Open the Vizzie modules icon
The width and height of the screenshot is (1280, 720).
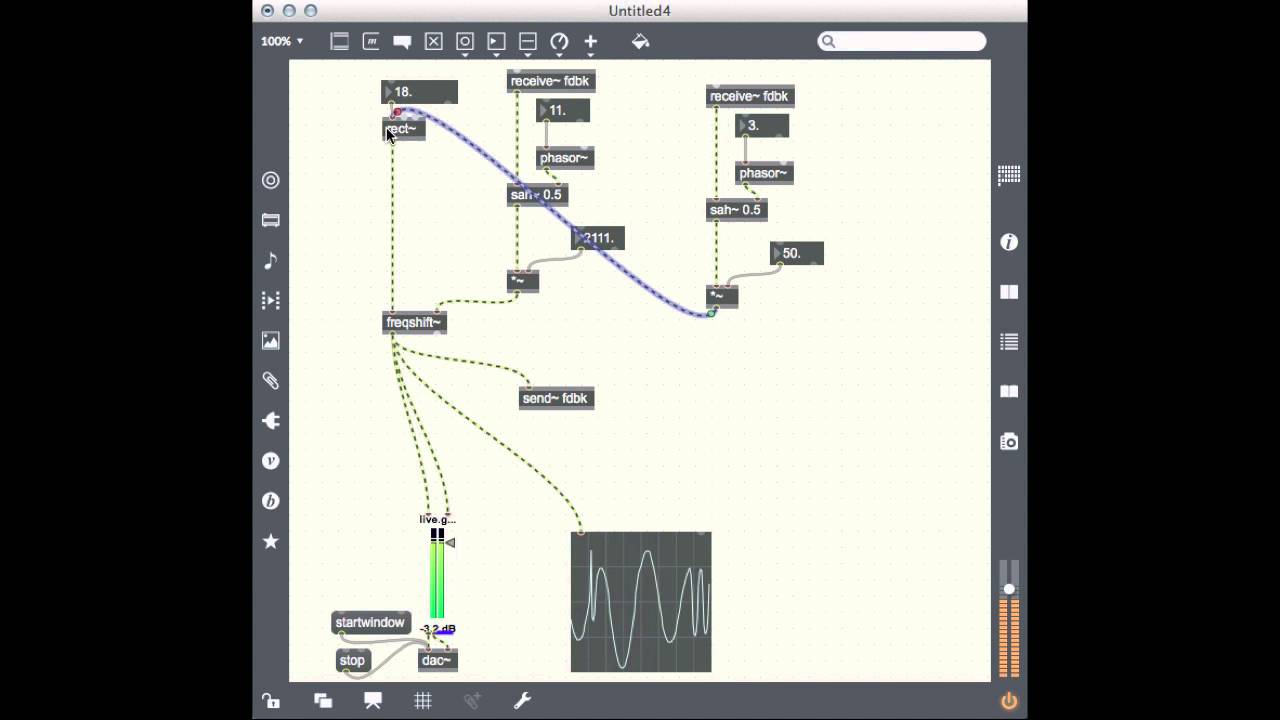tap(271, 461)
